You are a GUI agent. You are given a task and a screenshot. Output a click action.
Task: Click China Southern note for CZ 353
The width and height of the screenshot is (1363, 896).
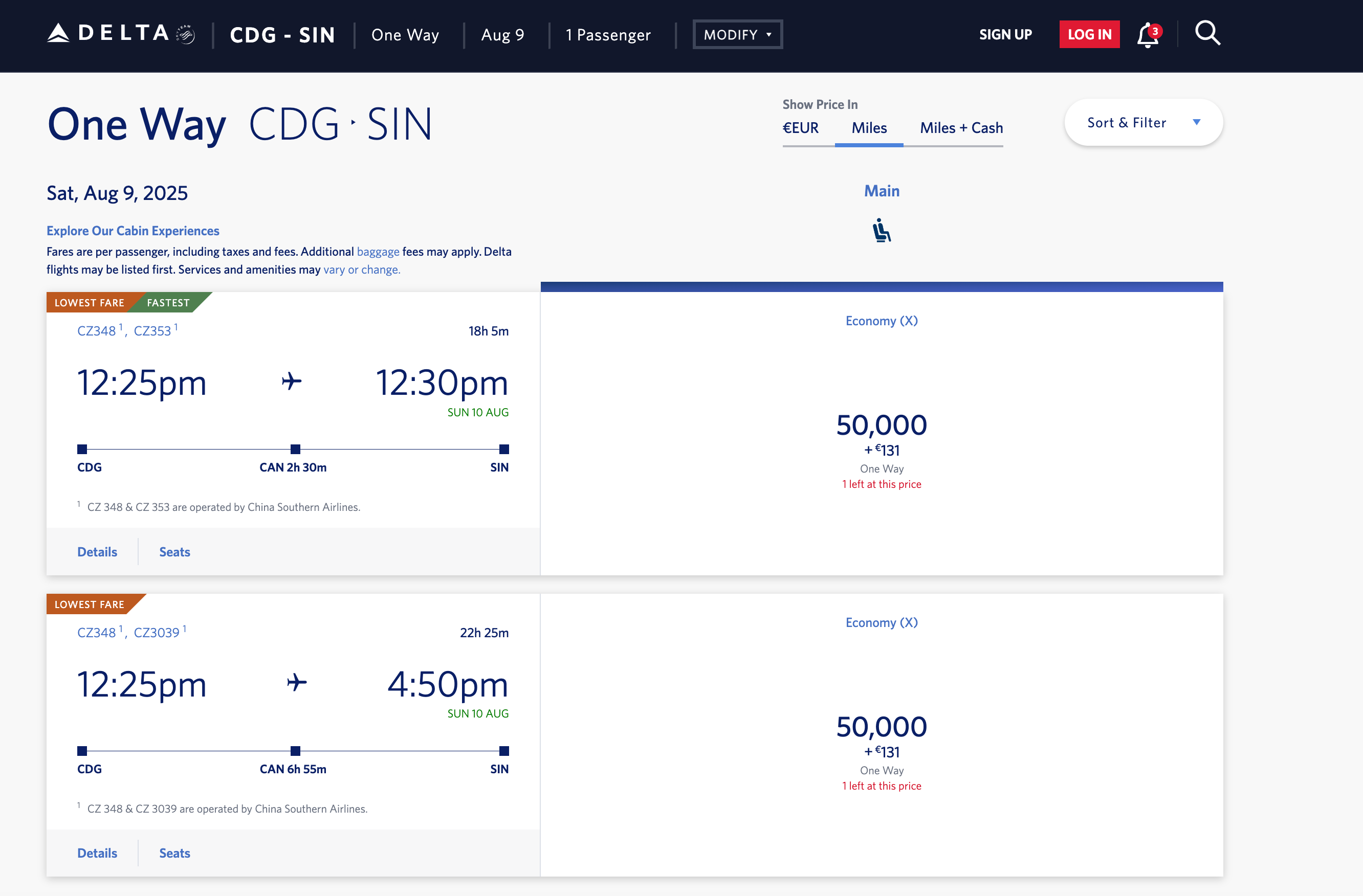[224, 507]
